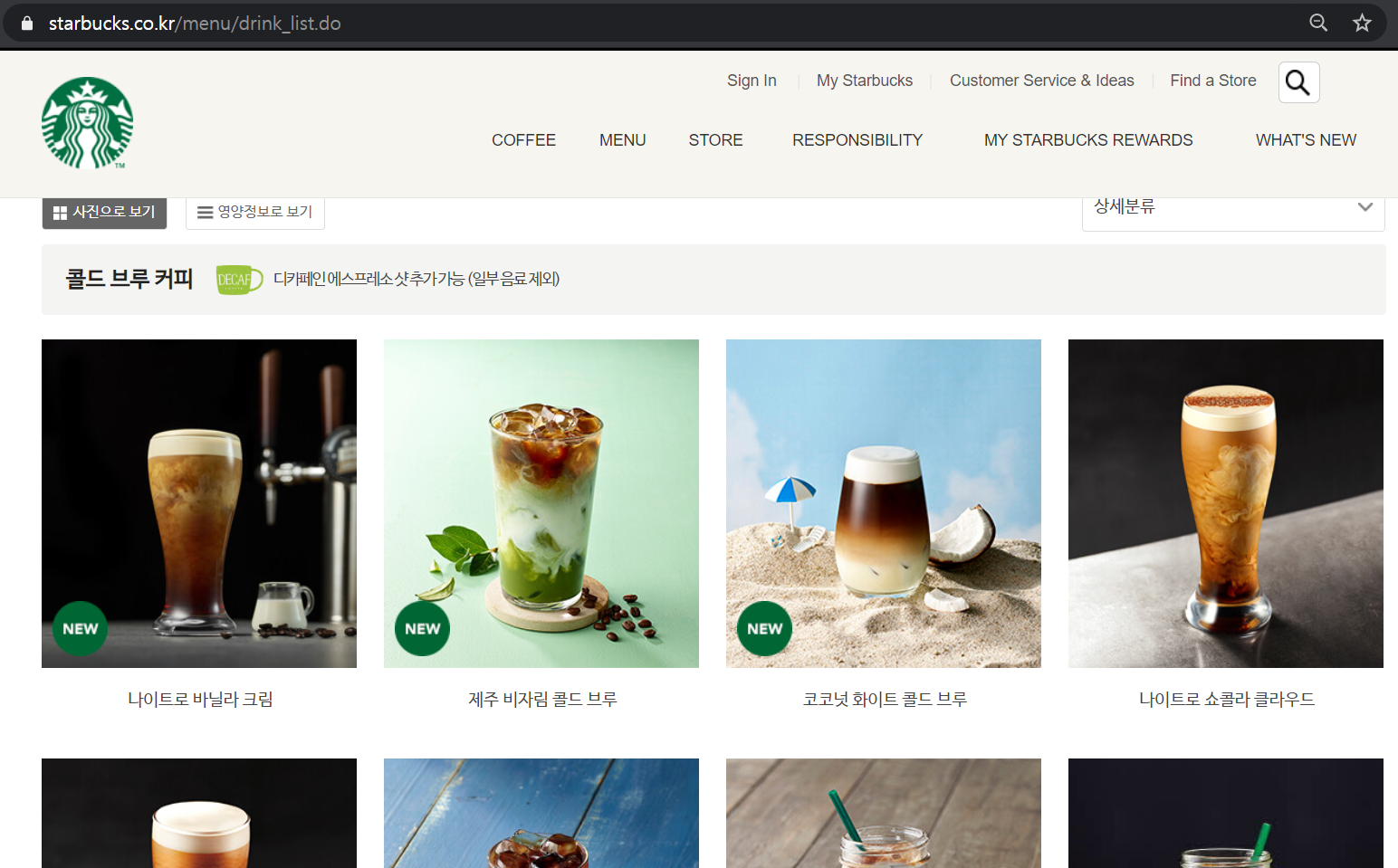Click the padlock site info icon
This screenshot has width=1398, height=868.
tap(27, 24)
